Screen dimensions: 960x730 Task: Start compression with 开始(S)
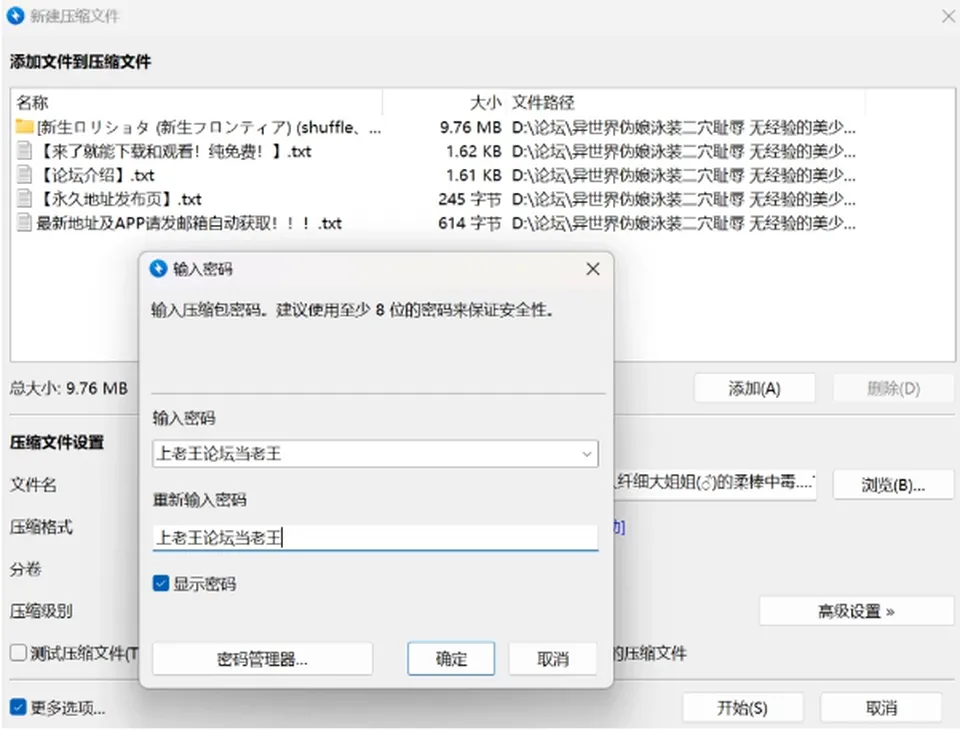[x=743, y=708]
